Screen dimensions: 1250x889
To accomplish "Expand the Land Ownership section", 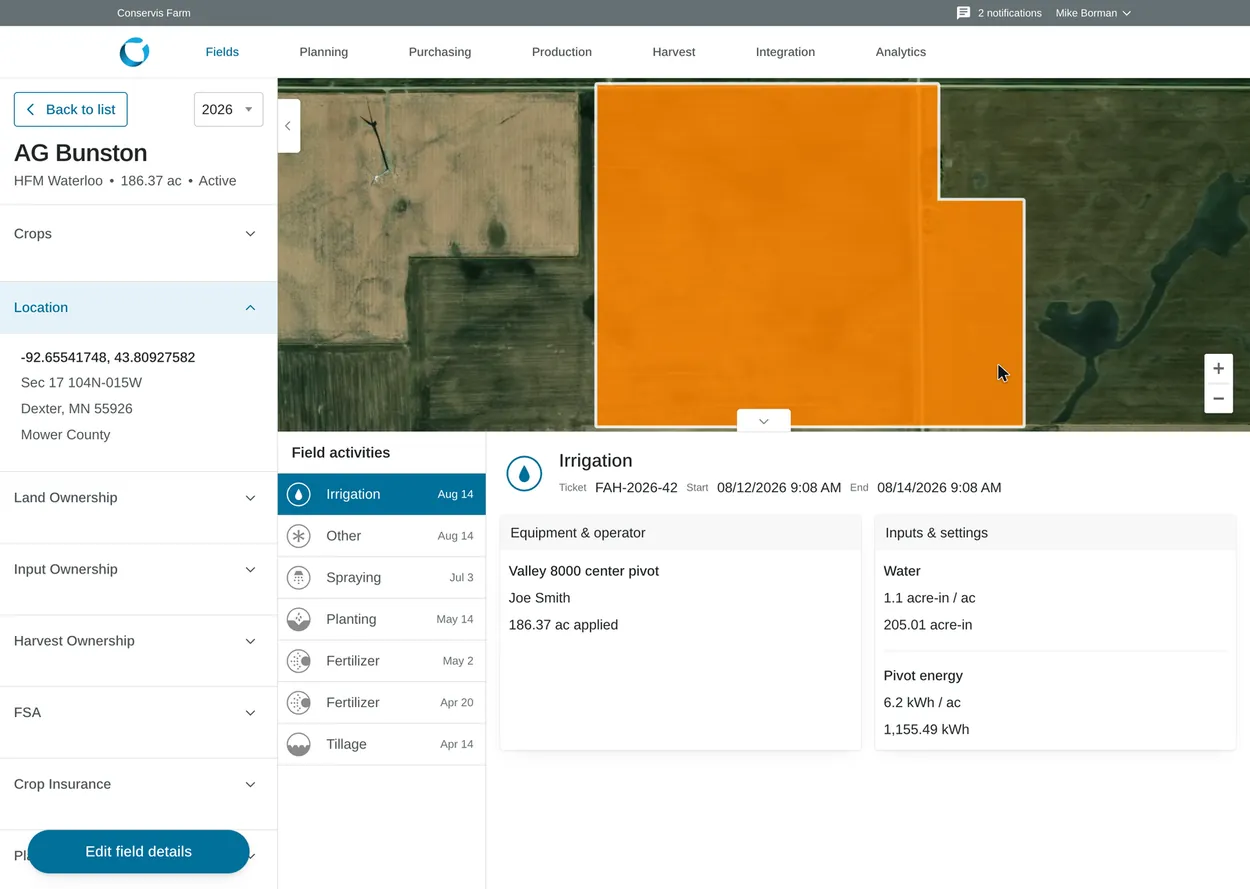I will coord(138,498).
